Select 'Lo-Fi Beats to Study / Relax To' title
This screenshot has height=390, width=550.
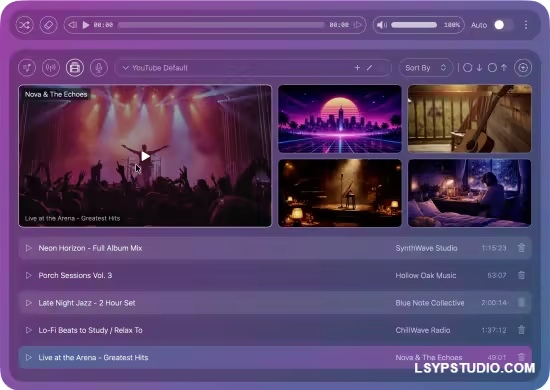90,330
